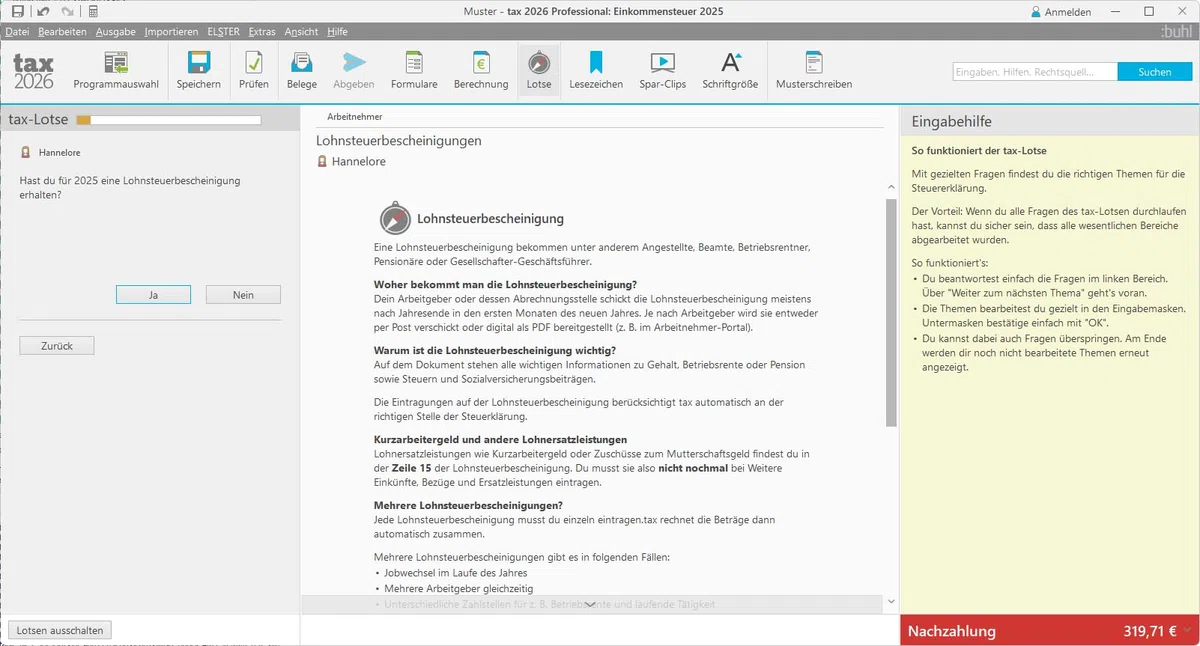Go back with the Zurück button
The image size is (1200, 646).
(57, 345)
